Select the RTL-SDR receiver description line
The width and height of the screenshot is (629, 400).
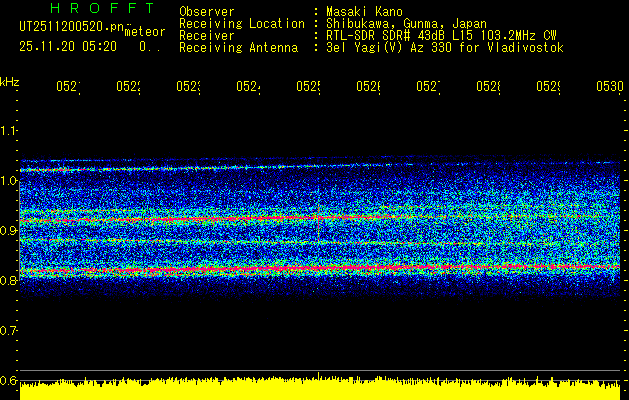[x=441, y=35]
